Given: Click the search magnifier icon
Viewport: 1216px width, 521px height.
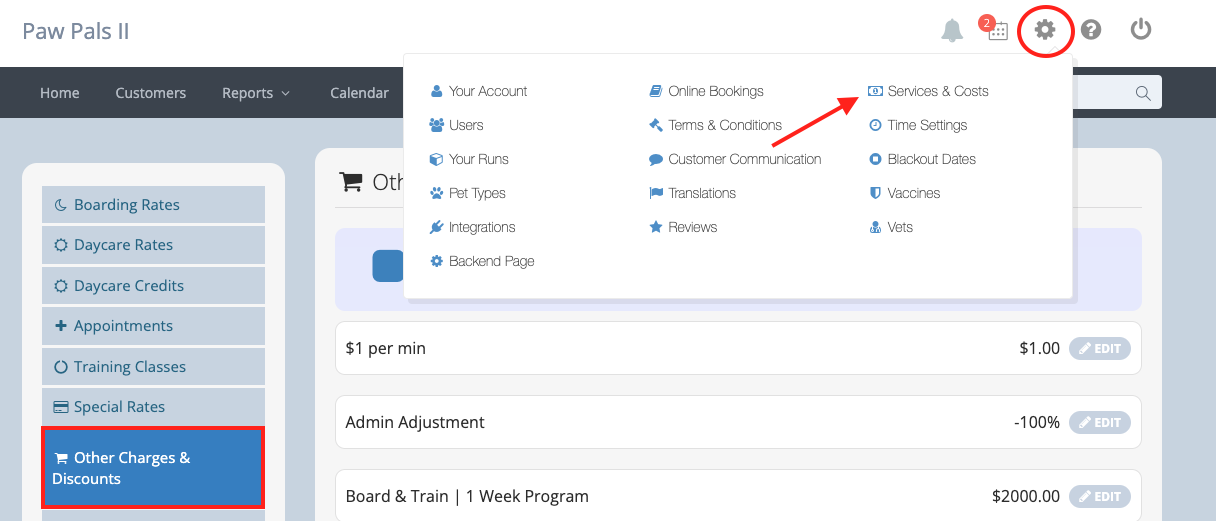Looking at the screenshot, I should (1143, 93).
